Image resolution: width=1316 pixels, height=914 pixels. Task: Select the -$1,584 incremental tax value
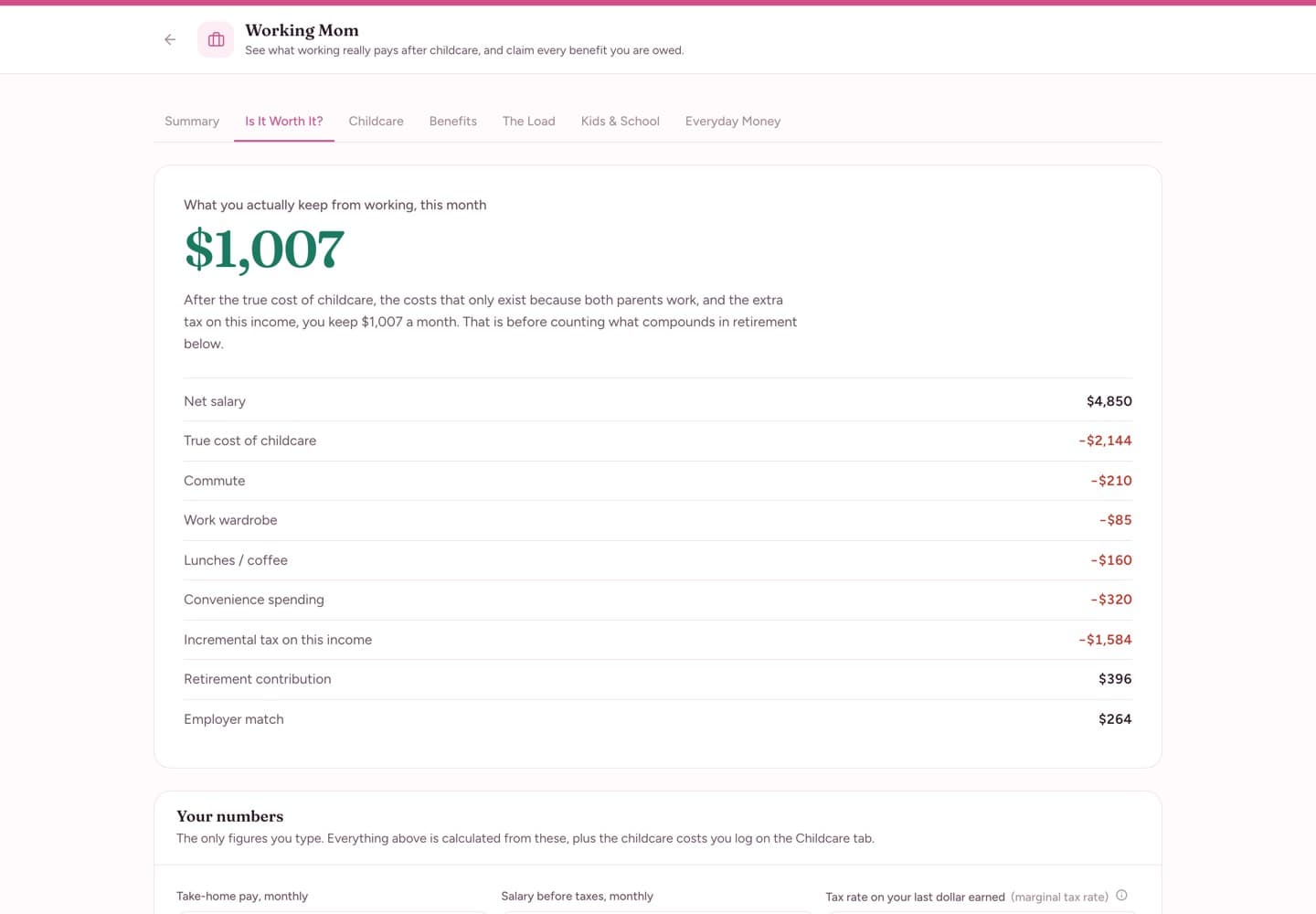(1105, 640)
